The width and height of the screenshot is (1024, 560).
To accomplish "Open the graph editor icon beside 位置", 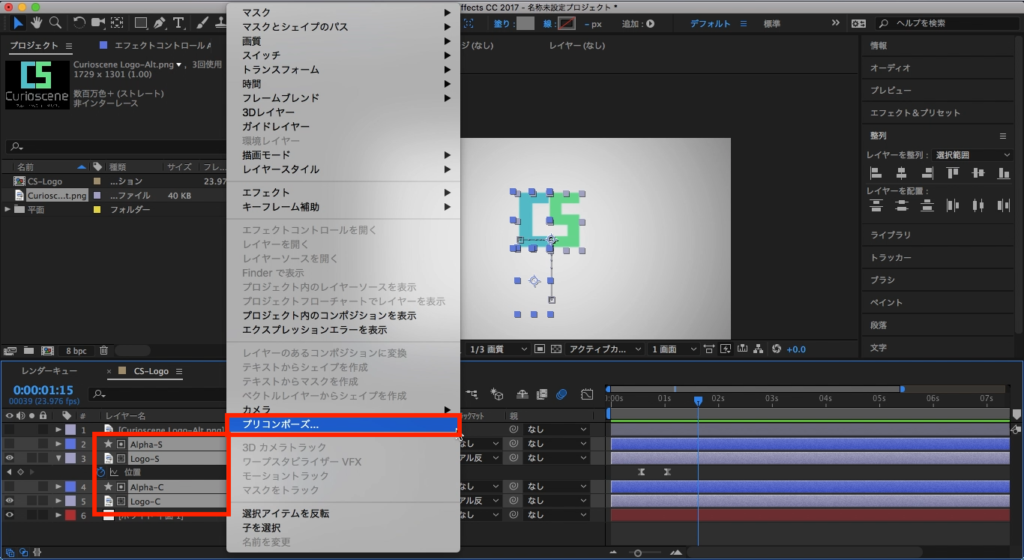I will [x=114, y=472].
